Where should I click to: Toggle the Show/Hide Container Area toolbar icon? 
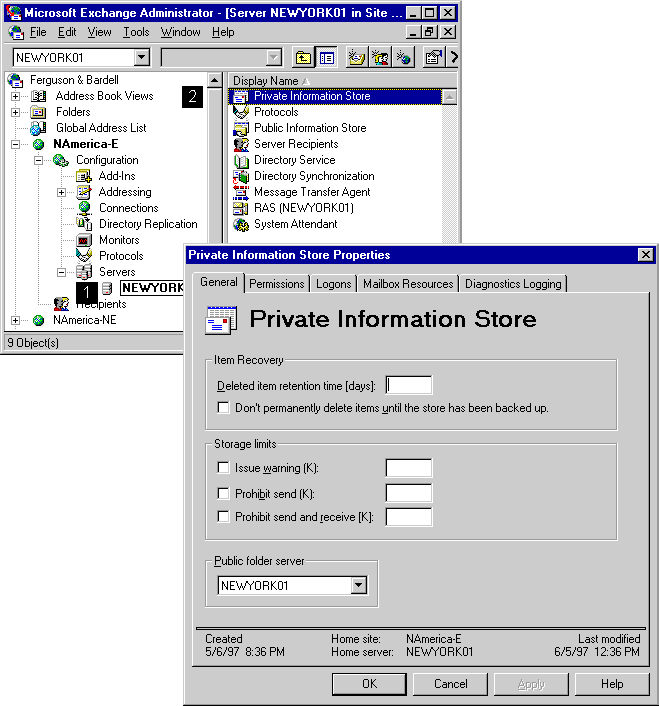coord(326,58)
